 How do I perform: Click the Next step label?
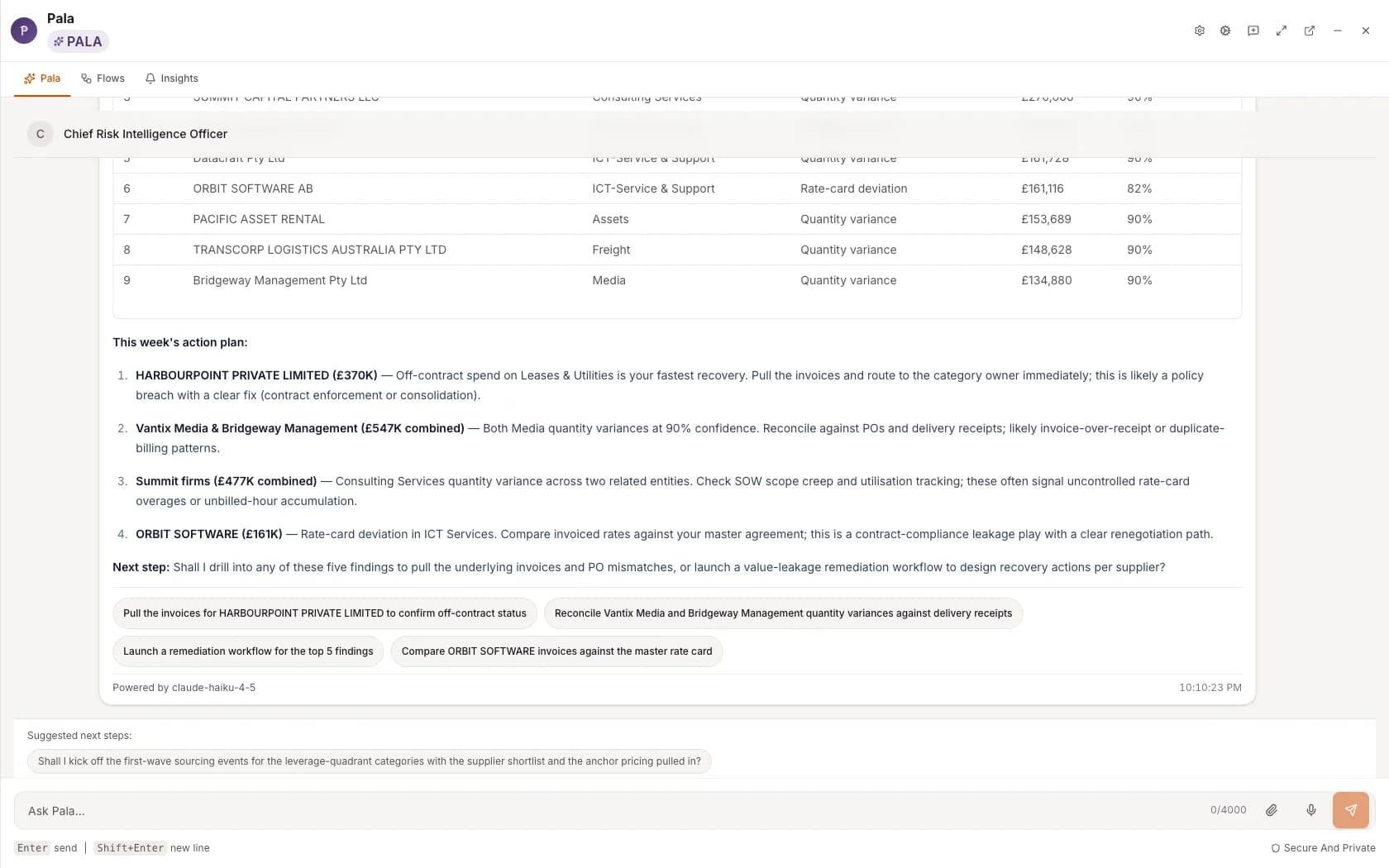pos(141,567)
